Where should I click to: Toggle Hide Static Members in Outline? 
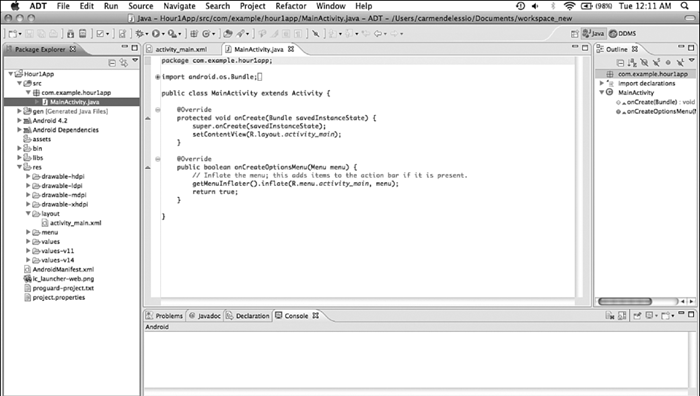pos(656,63)
